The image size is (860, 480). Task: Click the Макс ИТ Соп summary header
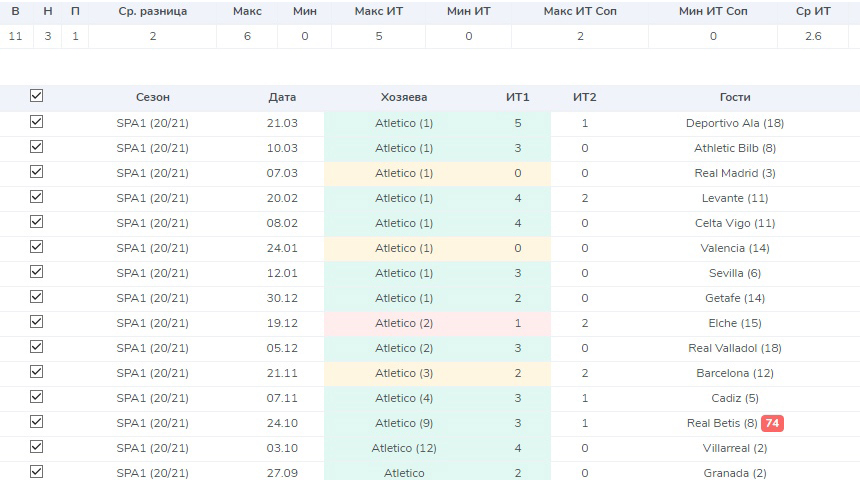(x=580, y=11)
